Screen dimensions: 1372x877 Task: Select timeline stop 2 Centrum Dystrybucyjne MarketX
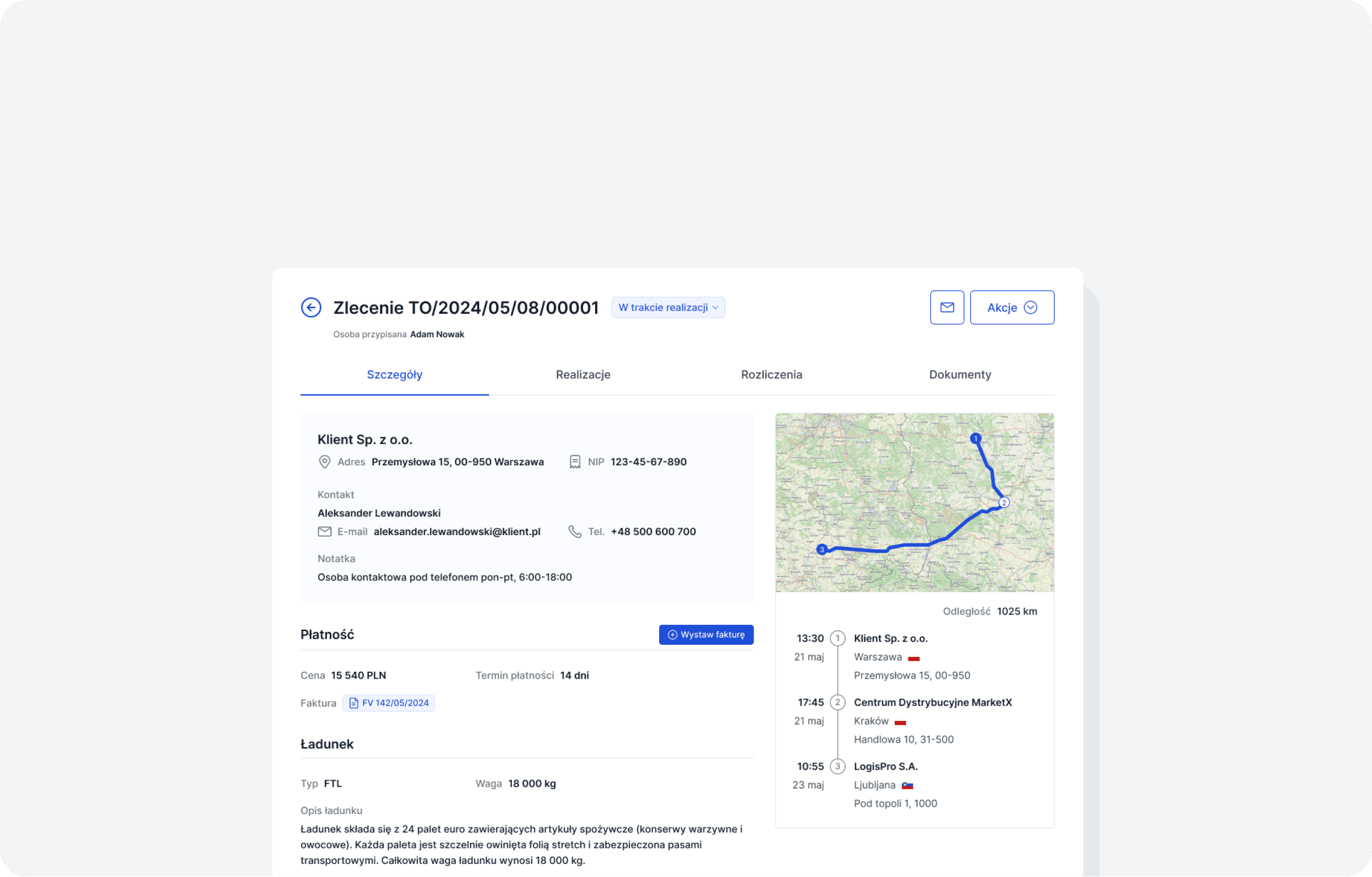[932, 703]
